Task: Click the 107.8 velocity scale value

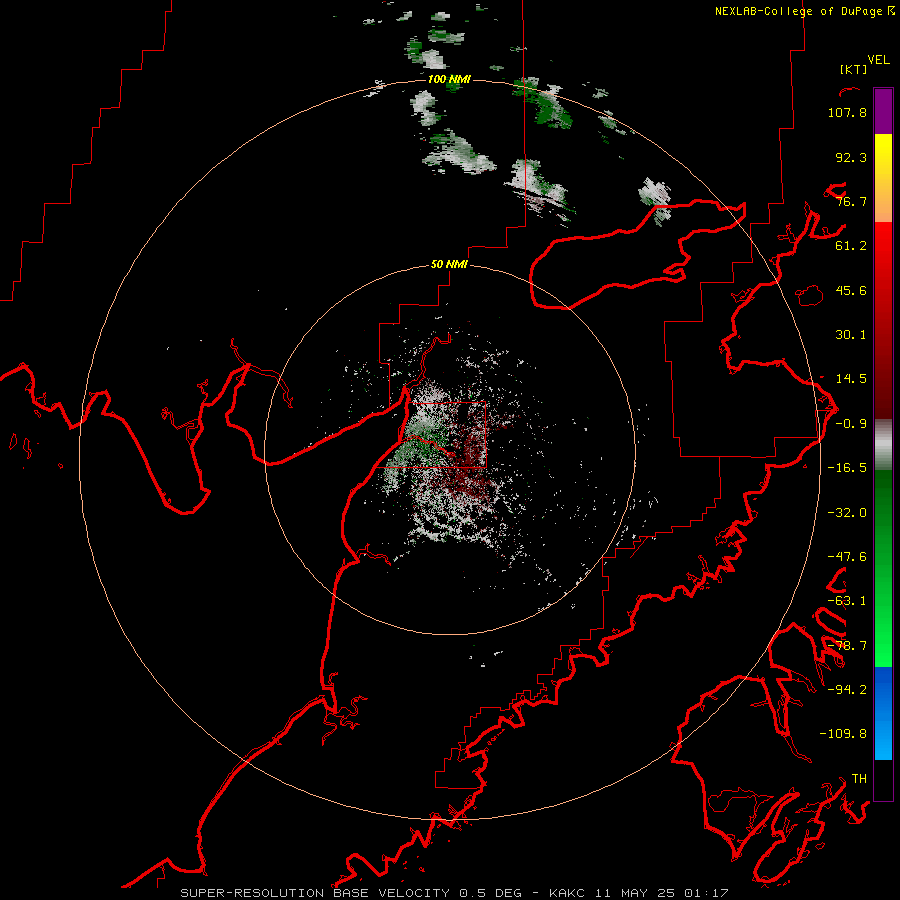Action: point(847,112)
